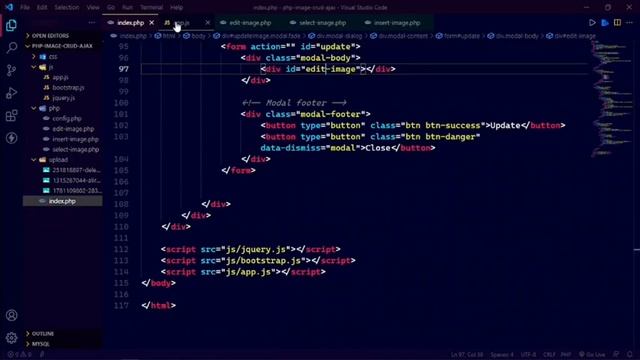Collapse the PHP-IMAGE-CRUD-AJAX project root
Image resolution: width=640 pixels, height=360 pixels.
62,46
